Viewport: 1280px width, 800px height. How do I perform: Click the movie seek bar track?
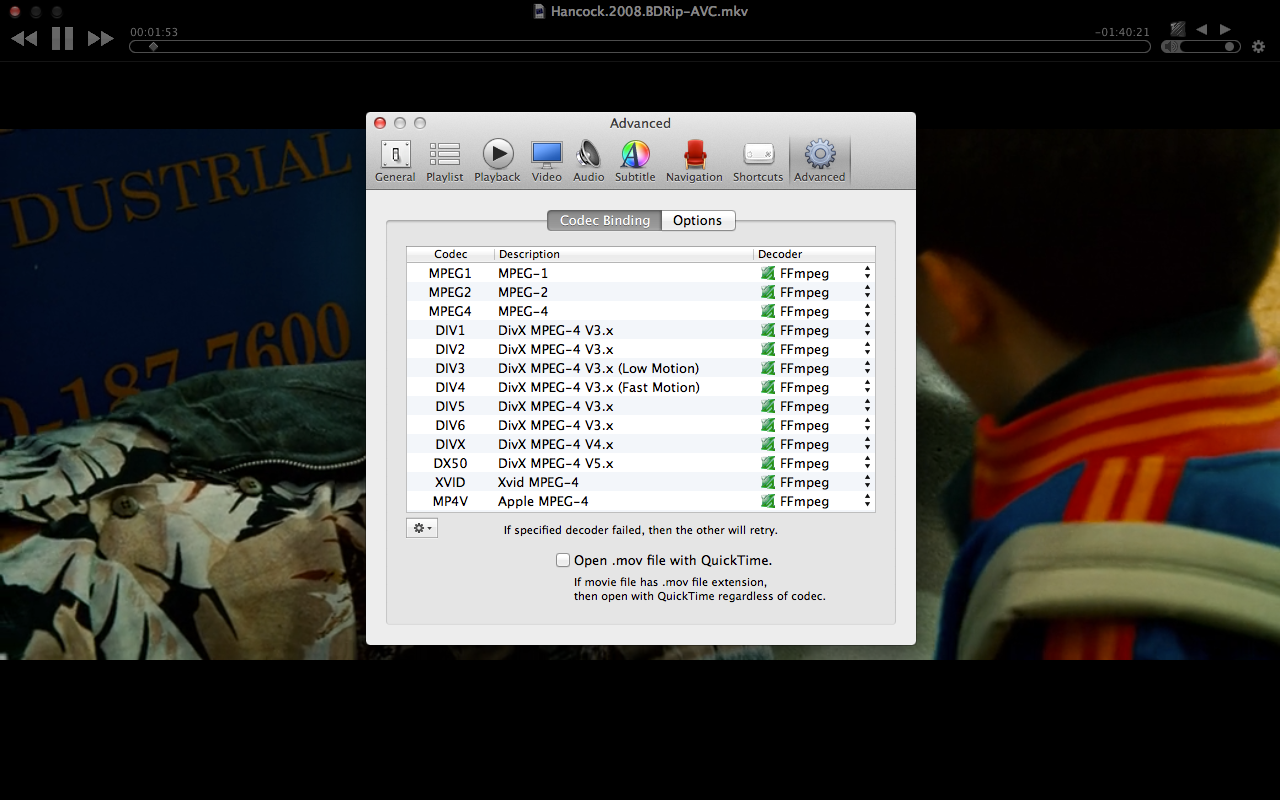[640, 46]
